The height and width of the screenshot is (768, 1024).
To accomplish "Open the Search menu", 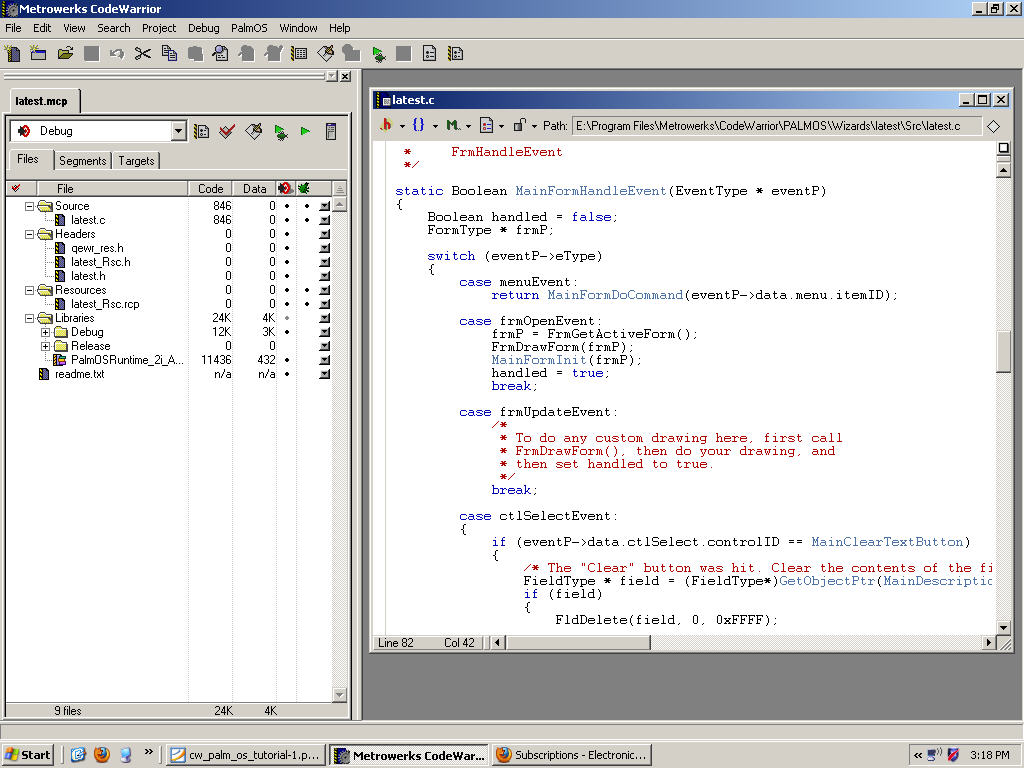I will [x=114, y=28].
